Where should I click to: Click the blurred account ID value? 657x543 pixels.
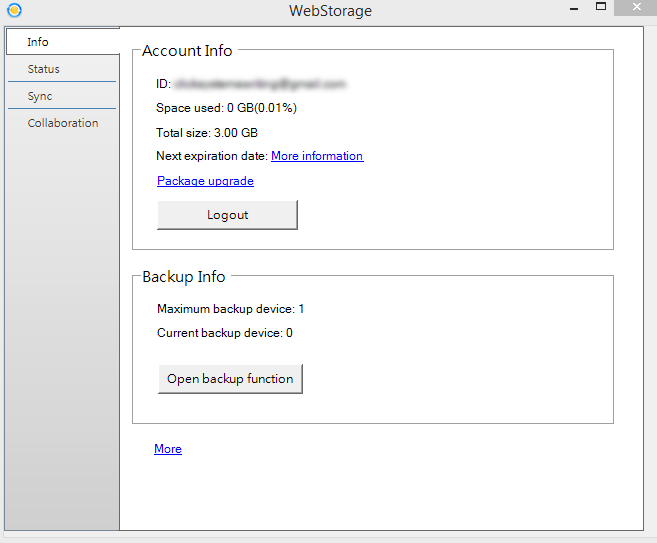coord(260,84)
